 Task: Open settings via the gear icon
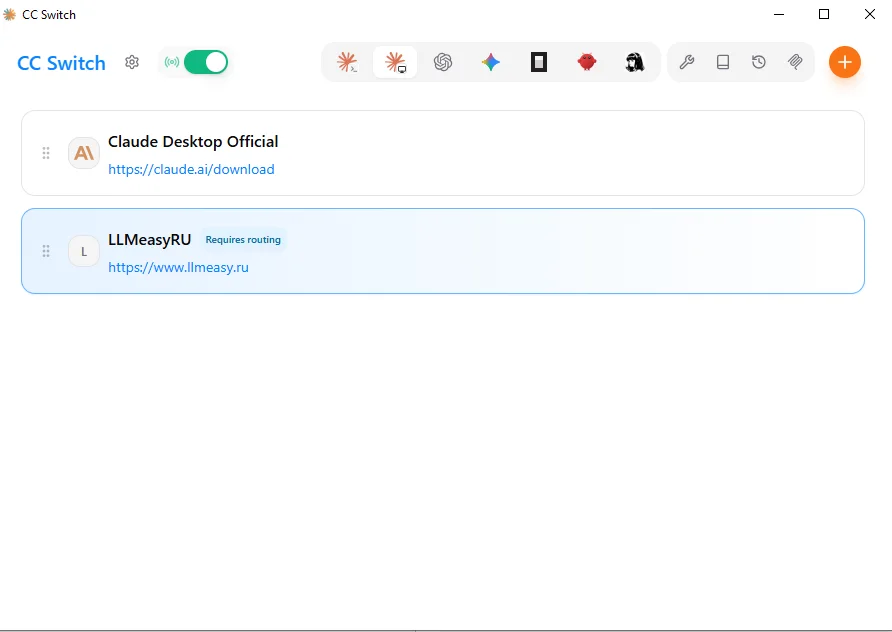pos(132,62)
